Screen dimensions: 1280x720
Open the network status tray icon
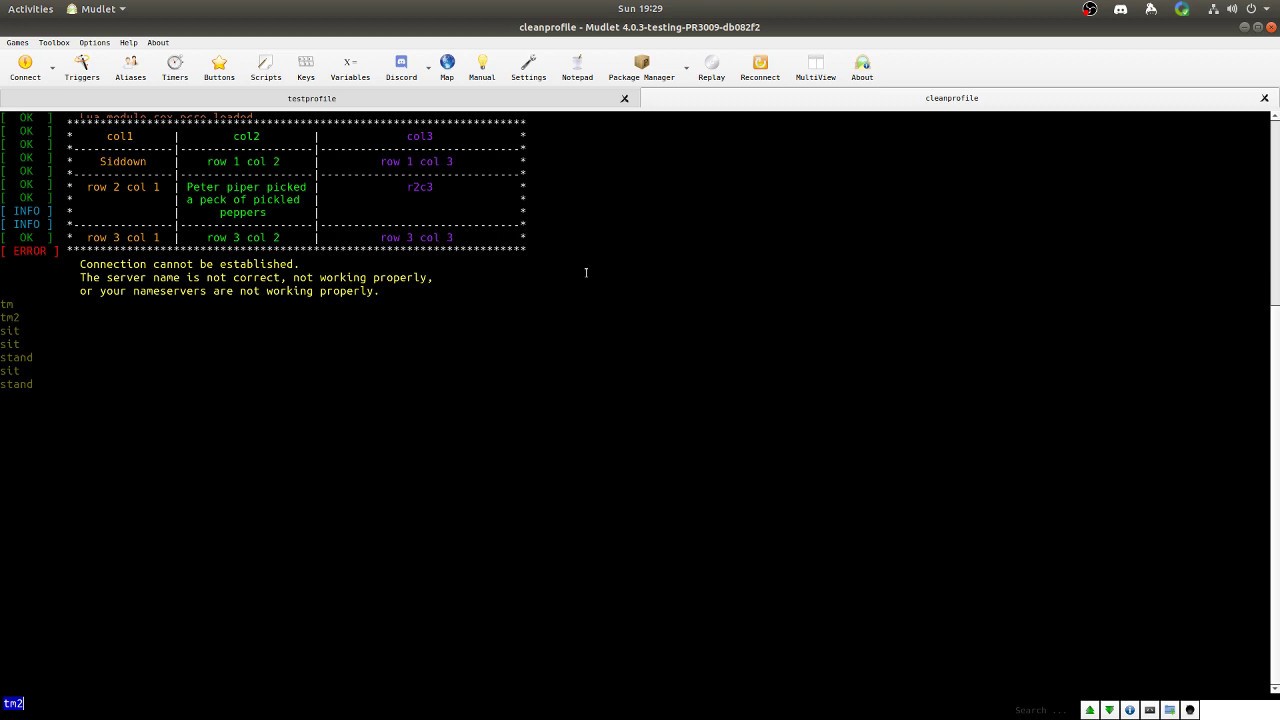pyautogui.click(x=1213, y=9)
